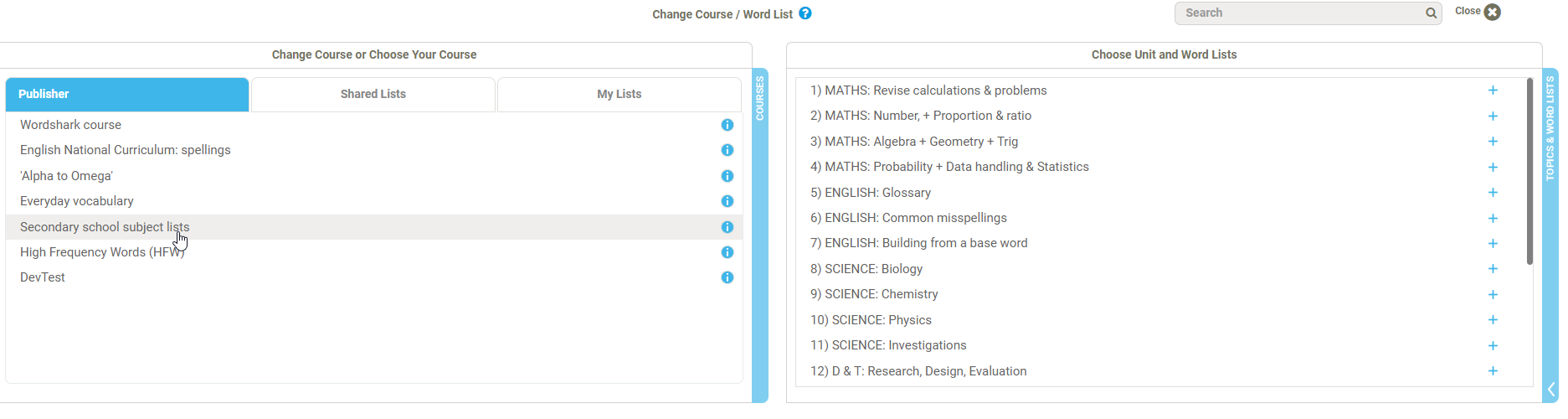Show info for Wordshark course

[x=727, y=125]
